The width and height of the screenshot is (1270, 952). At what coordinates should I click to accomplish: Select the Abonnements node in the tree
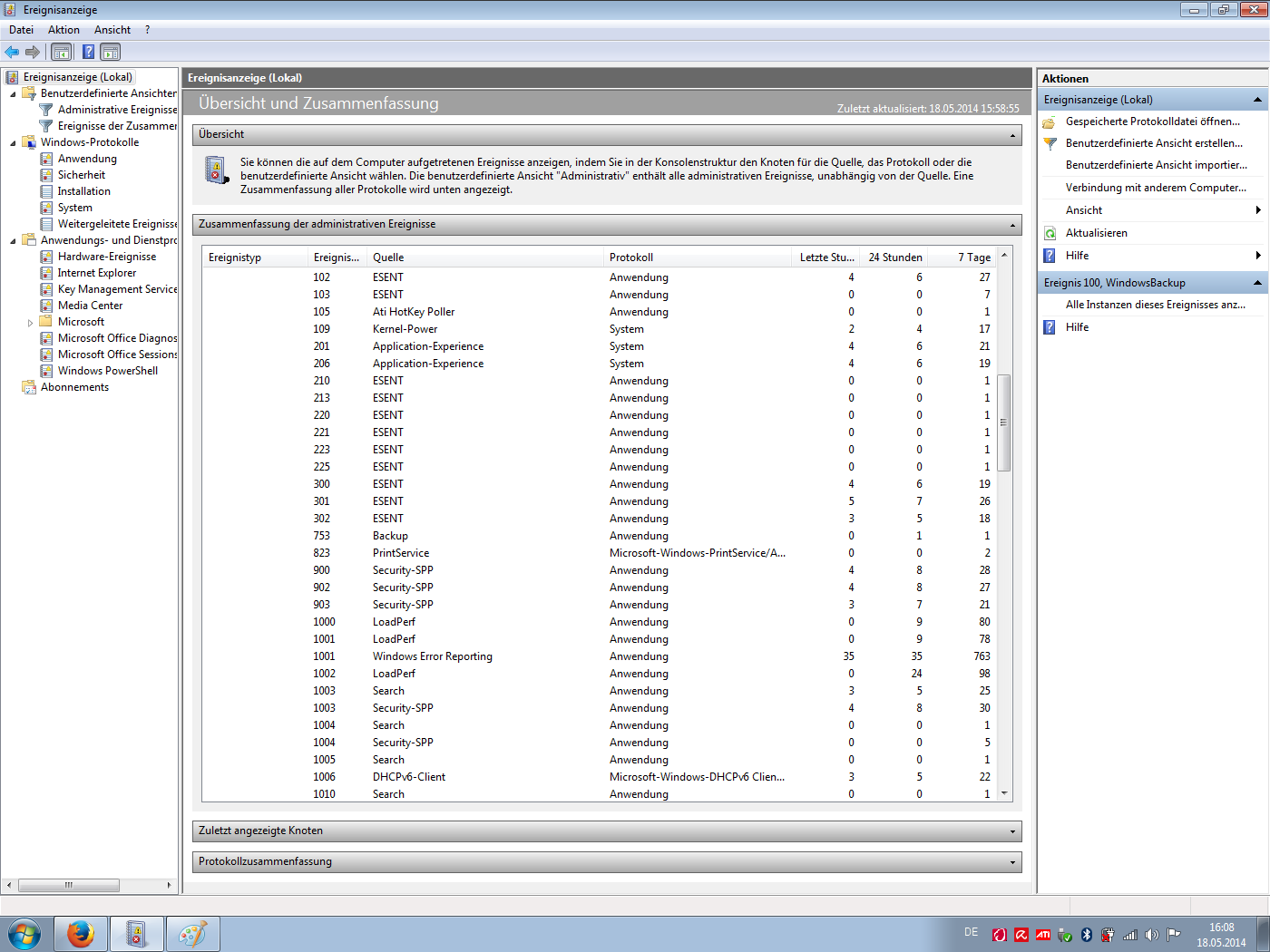click(x=74, y=387)
